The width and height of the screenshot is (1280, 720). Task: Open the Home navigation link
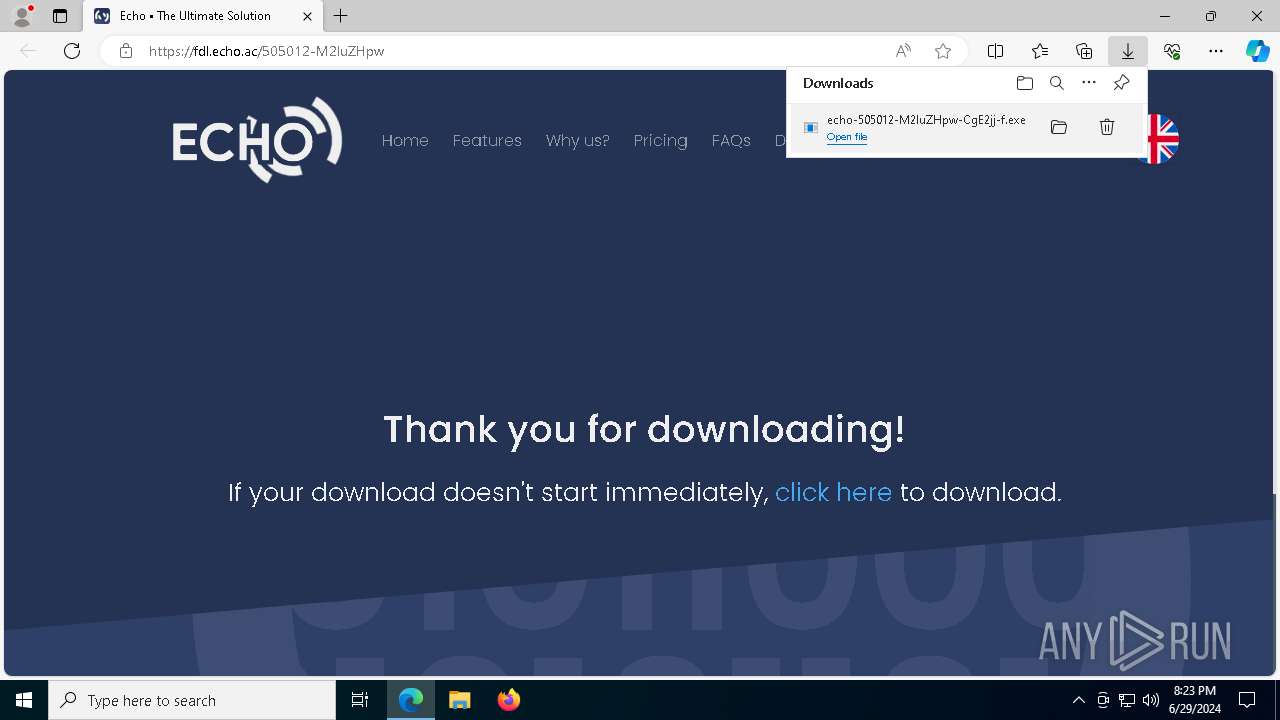pos(405,141)
